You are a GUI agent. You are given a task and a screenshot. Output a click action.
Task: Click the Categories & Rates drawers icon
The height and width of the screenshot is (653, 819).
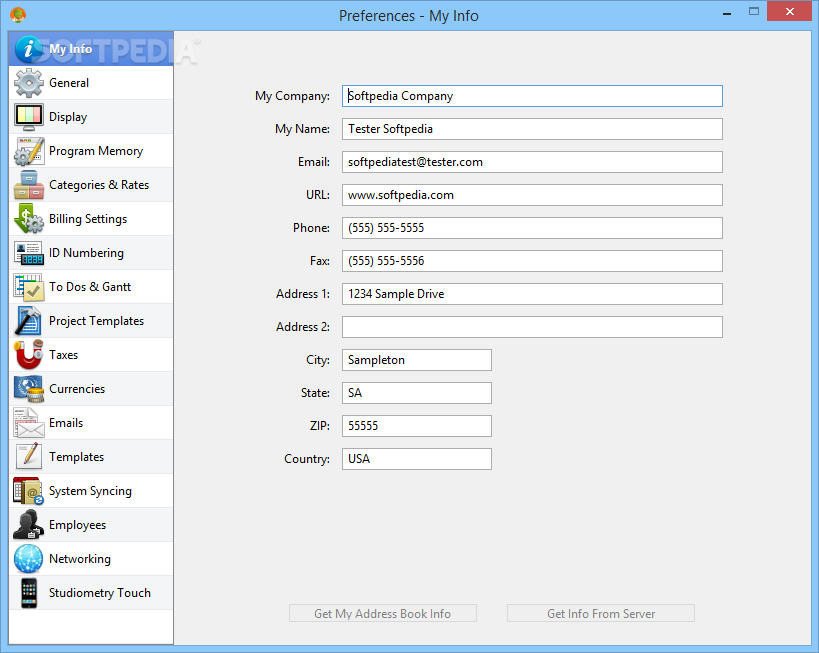point(29,185)
